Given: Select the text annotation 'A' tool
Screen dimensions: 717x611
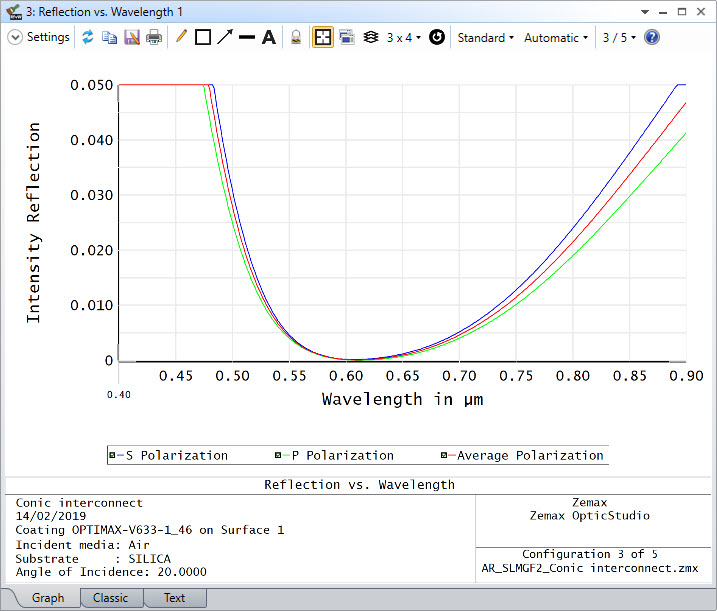Looking at the screenshot, I should coord(269,37).
